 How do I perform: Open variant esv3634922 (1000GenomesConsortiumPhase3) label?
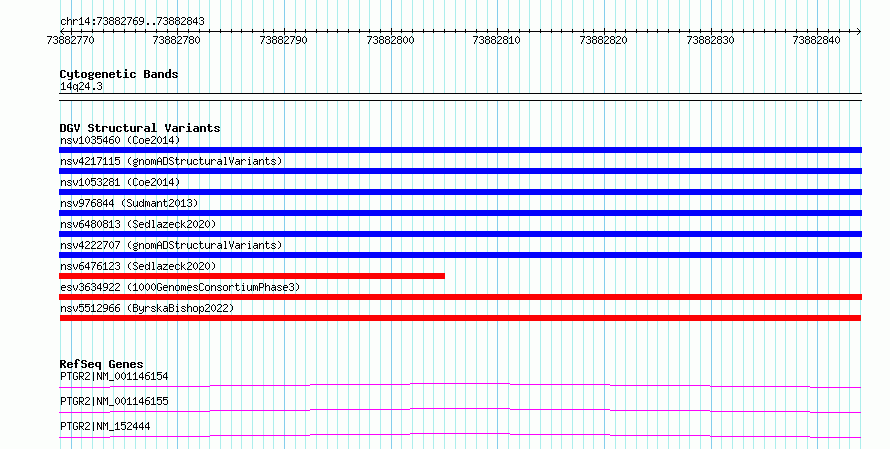[180, 287]
